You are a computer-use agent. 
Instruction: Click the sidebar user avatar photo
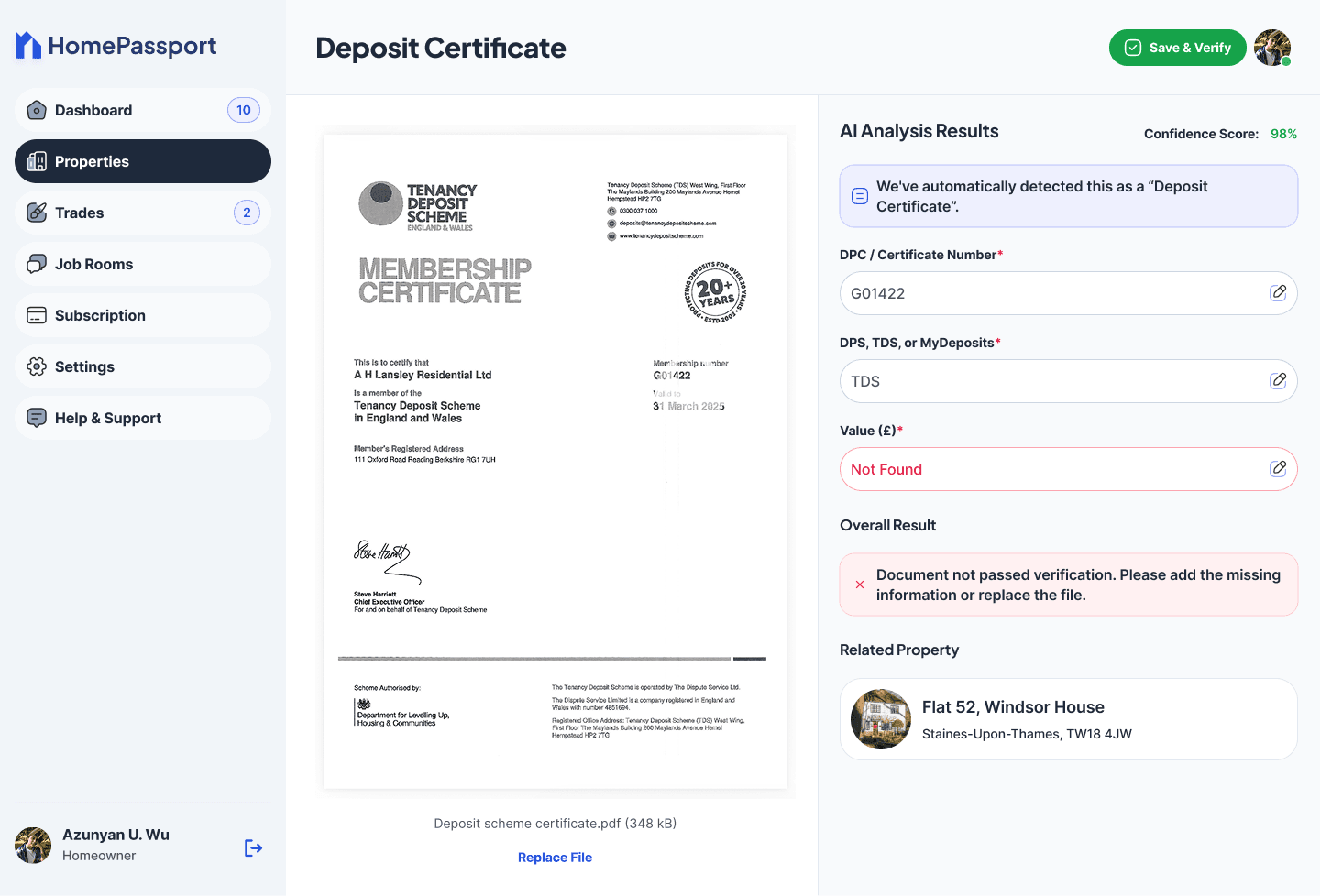tap(33, 846)
